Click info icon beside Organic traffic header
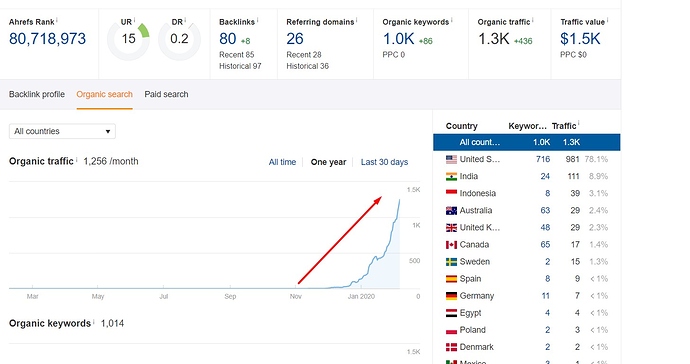Viewport: 690px width, 364px height. pos(532,20)
